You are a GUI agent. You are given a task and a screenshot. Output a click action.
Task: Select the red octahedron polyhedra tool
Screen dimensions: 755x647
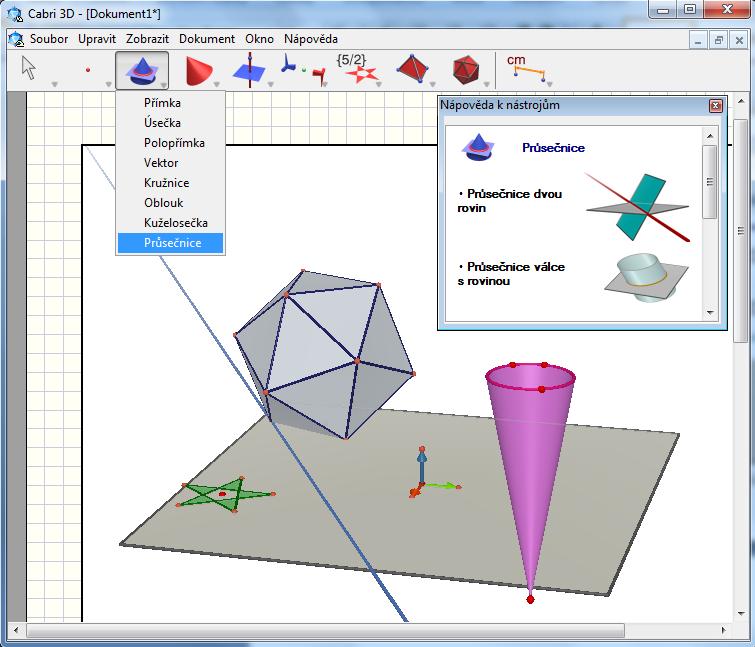pos(412,69)
